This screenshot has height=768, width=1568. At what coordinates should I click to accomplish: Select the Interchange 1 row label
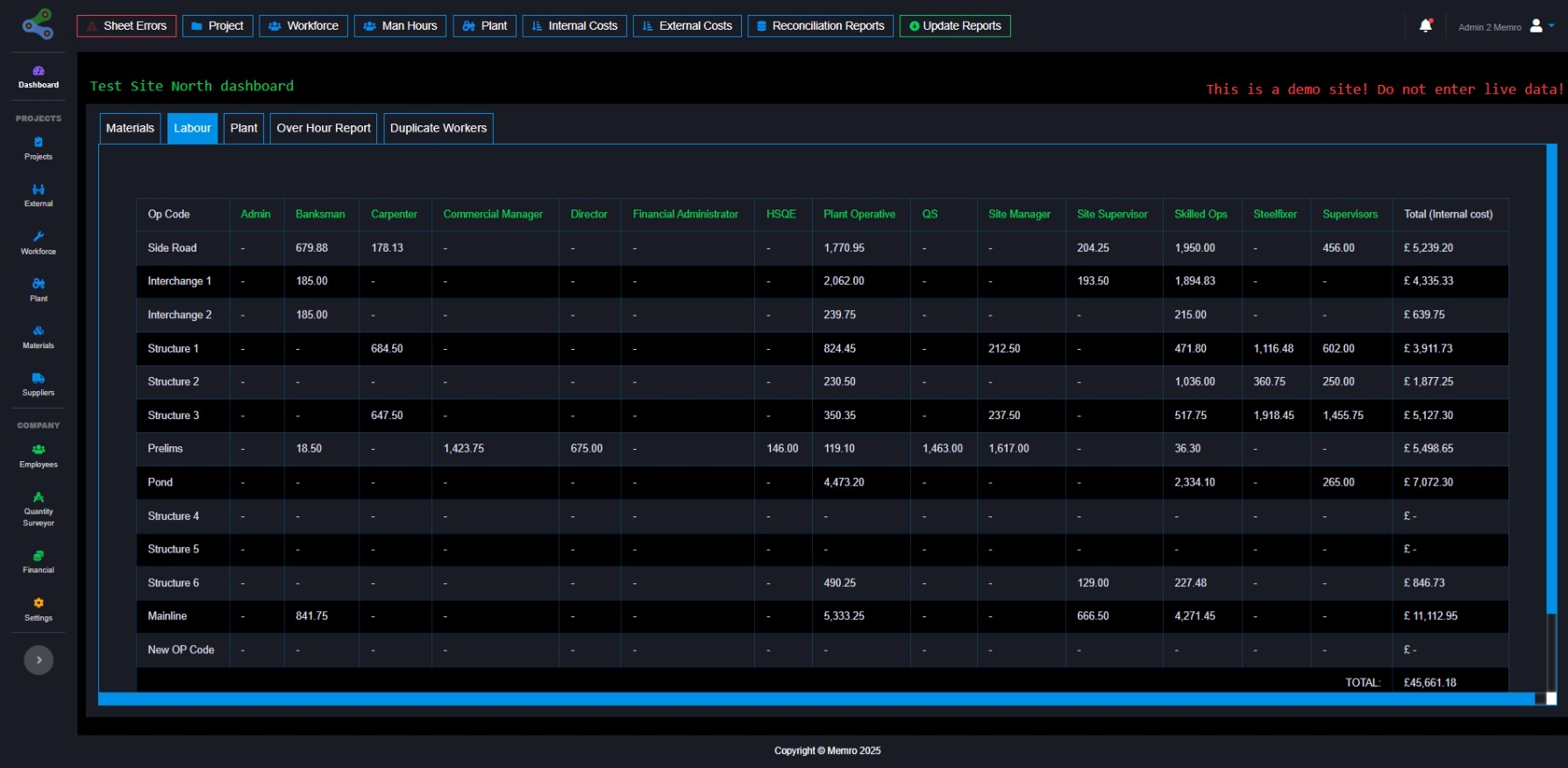pos(179,281)
